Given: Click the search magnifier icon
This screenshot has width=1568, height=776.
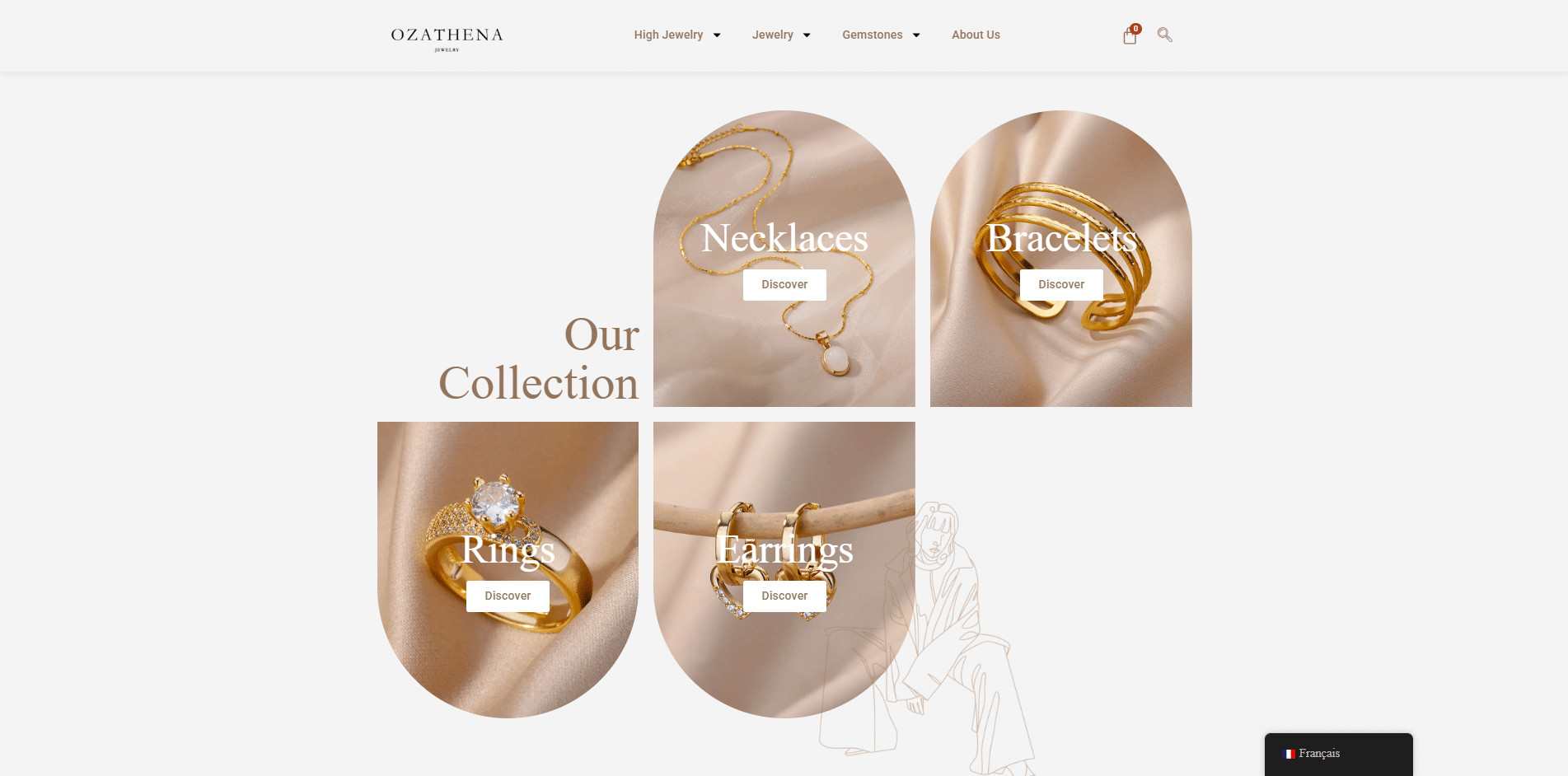Looking at the screenshot, I should point(1164,35).
